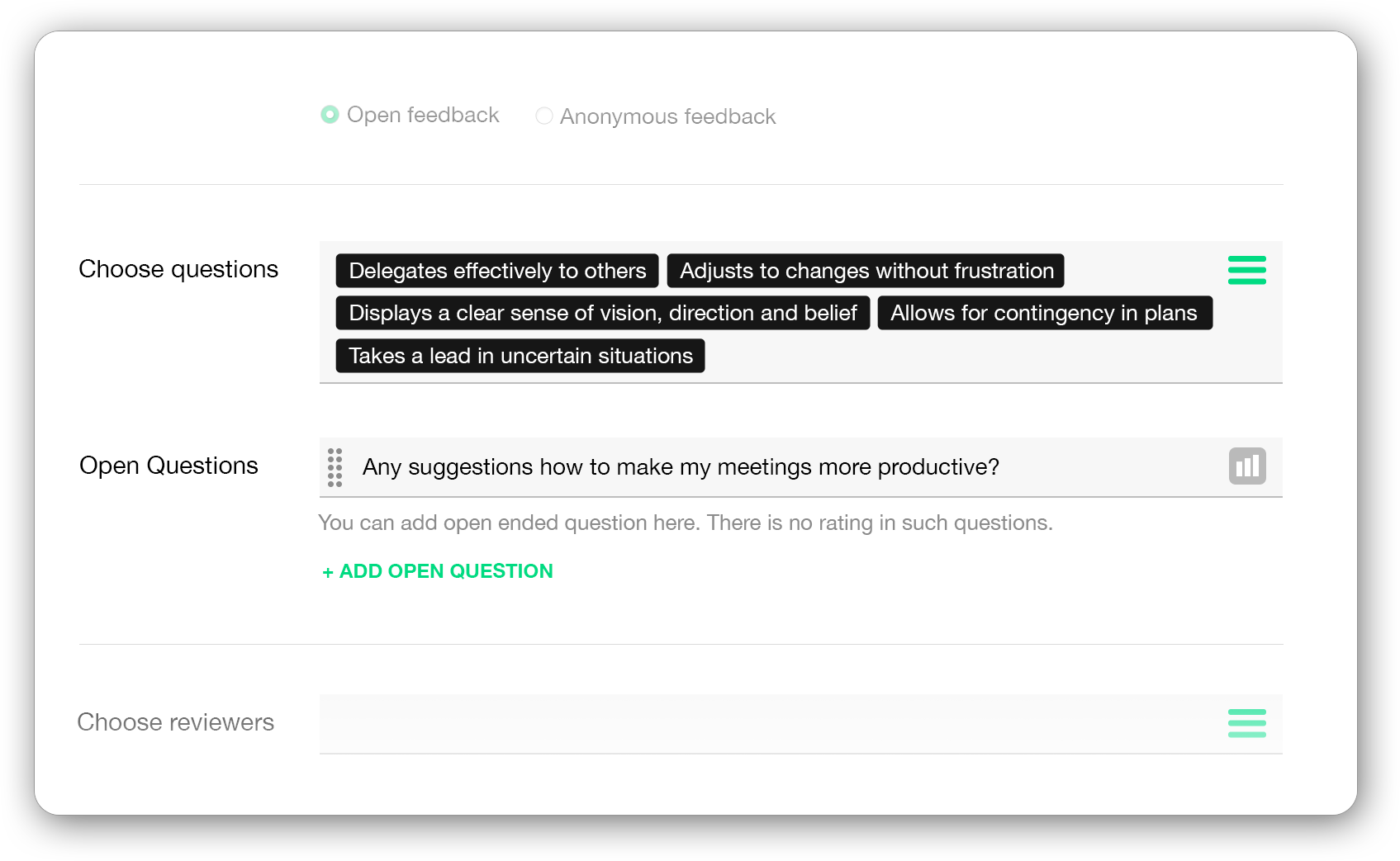This screenshot has height=861, width=1400.
Task: Select the 'Takes a lead in uncertain situations' chip
Action: click(x=519, y=355)
